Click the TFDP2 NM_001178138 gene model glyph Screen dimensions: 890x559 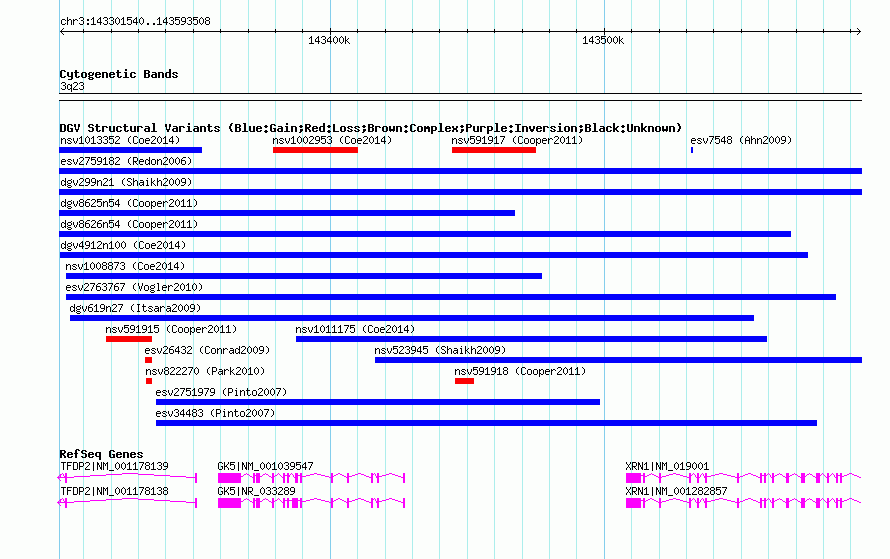point(128,503)
